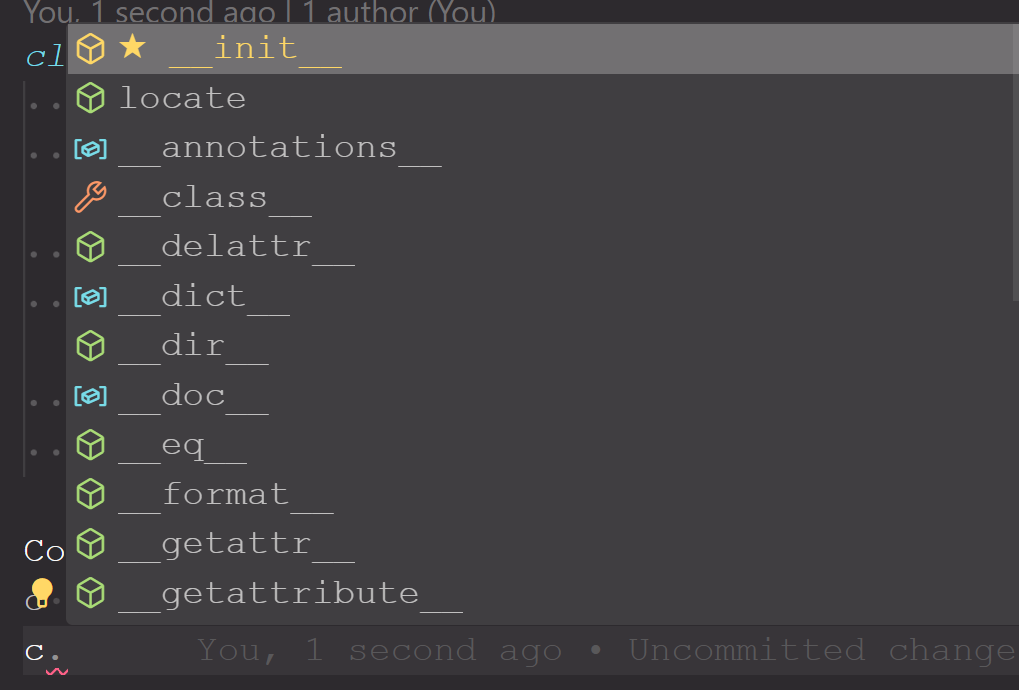The height and width of the screenshot is (690, 1019).
Task: Select __annotations__ from the suggestion list
Action: 280,147
